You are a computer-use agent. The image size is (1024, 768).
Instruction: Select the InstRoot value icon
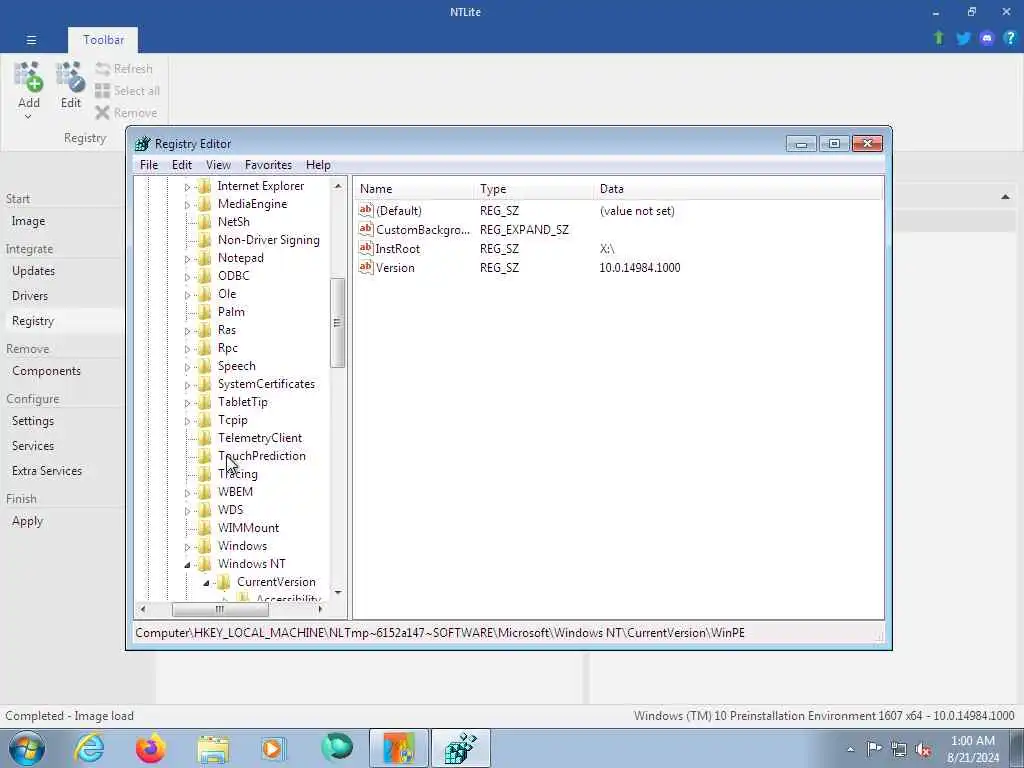pyautogui.click(x=366, y=248)
